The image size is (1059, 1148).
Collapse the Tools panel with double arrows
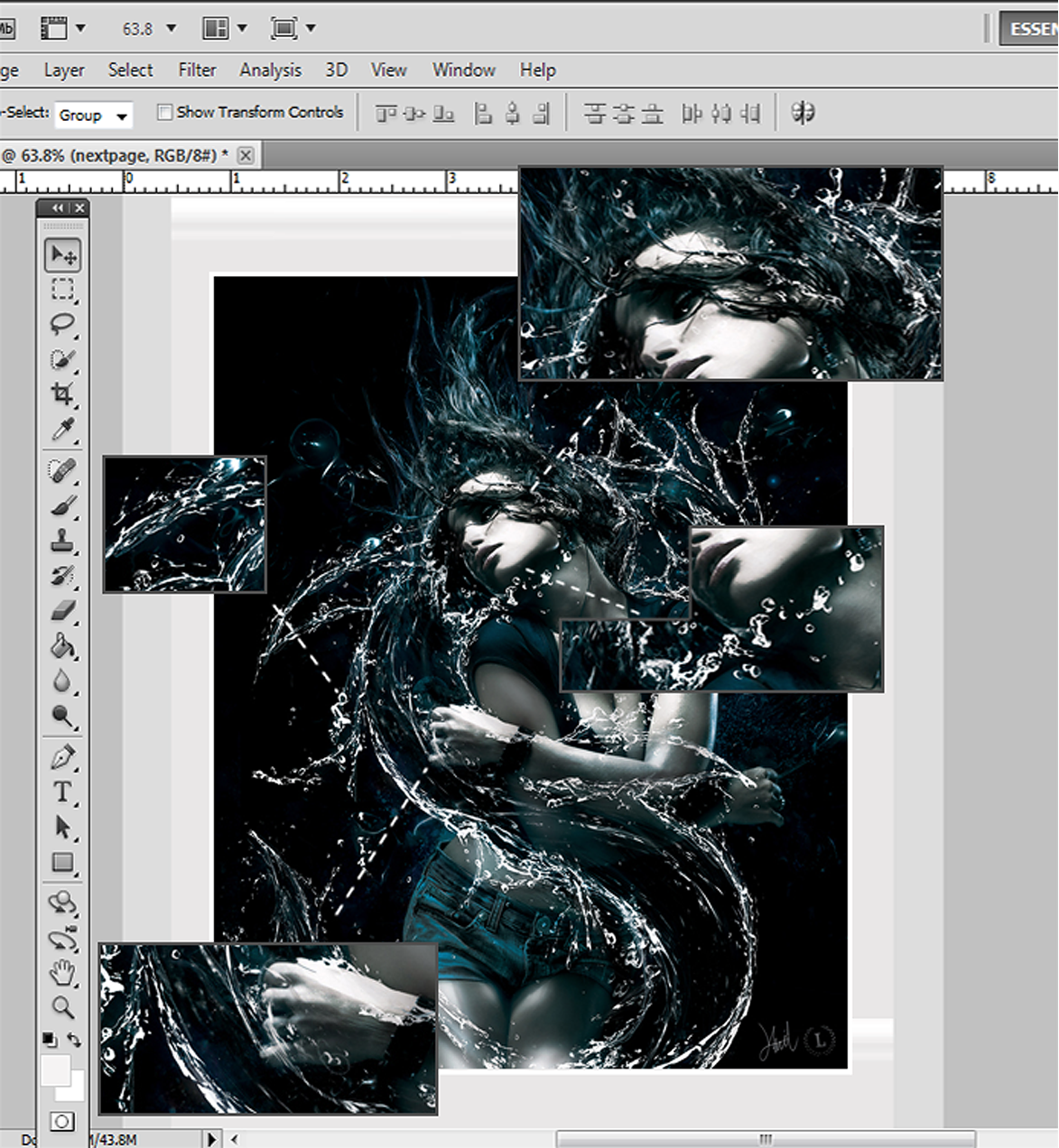pyautogui.click(x=58, y=208)
